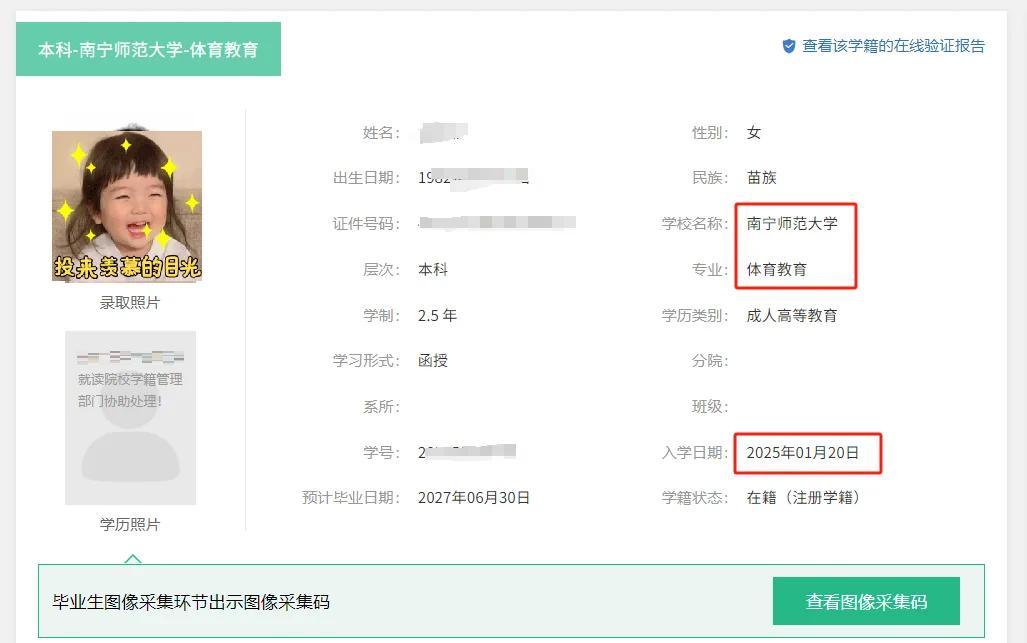Click the upward caret above the notice box
1027x643 pixels.
coord(132,559)
